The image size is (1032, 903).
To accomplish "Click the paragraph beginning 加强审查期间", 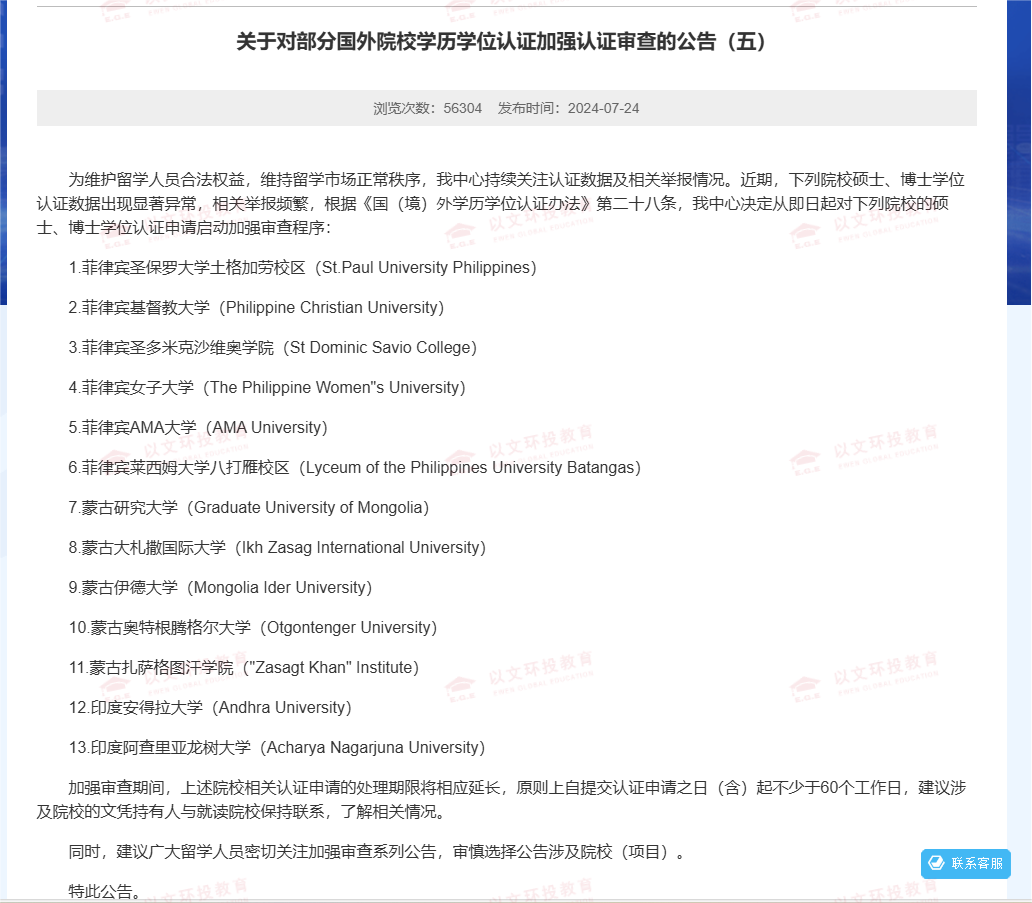I will (502, 800).
